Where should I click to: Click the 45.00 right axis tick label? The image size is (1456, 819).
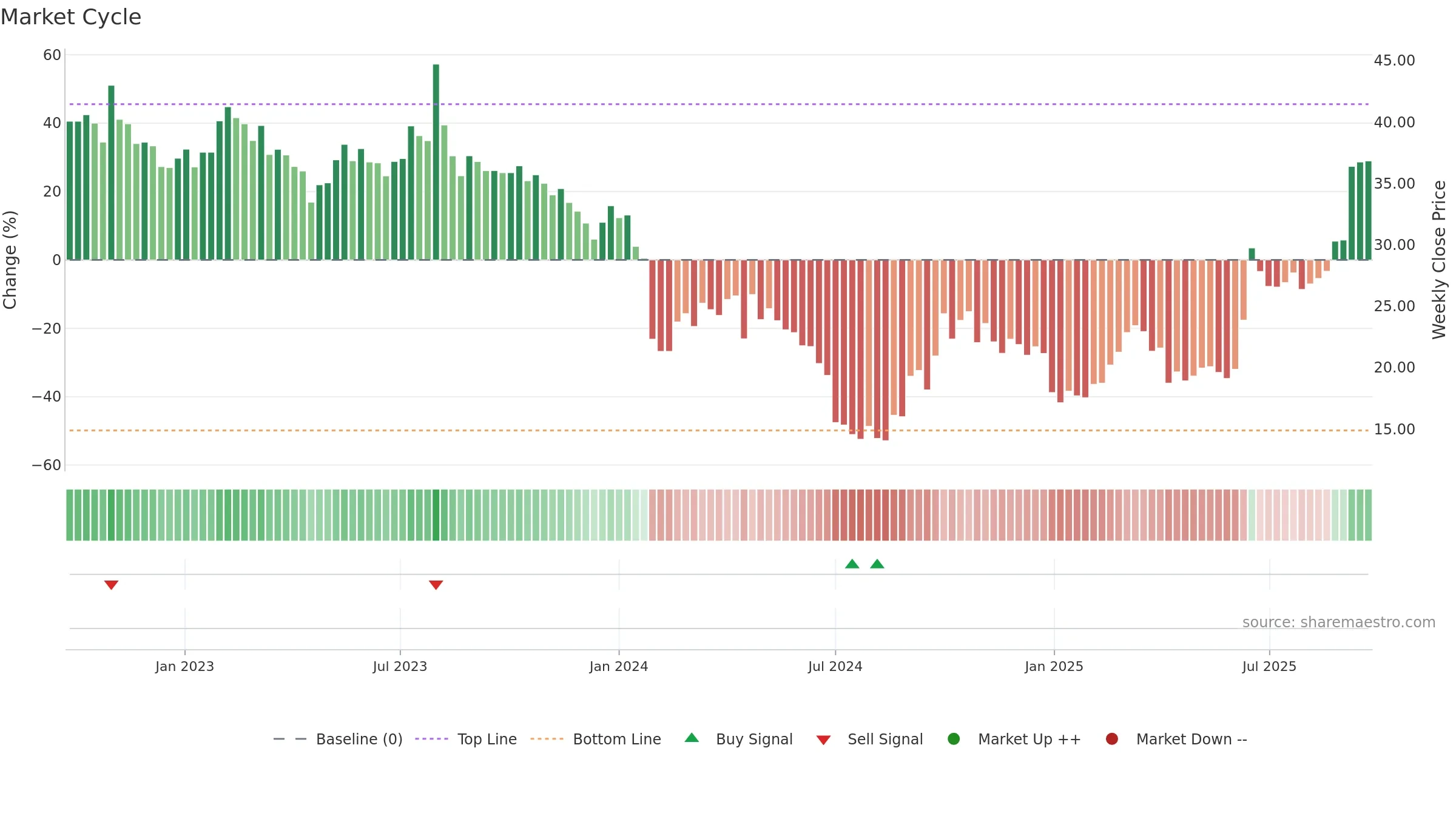(1394, 61)
